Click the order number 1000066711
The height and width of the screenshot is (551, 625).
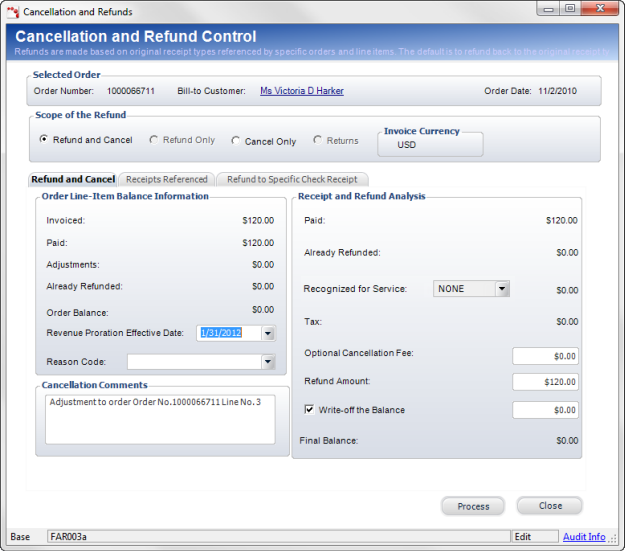(x=131, y=91)
